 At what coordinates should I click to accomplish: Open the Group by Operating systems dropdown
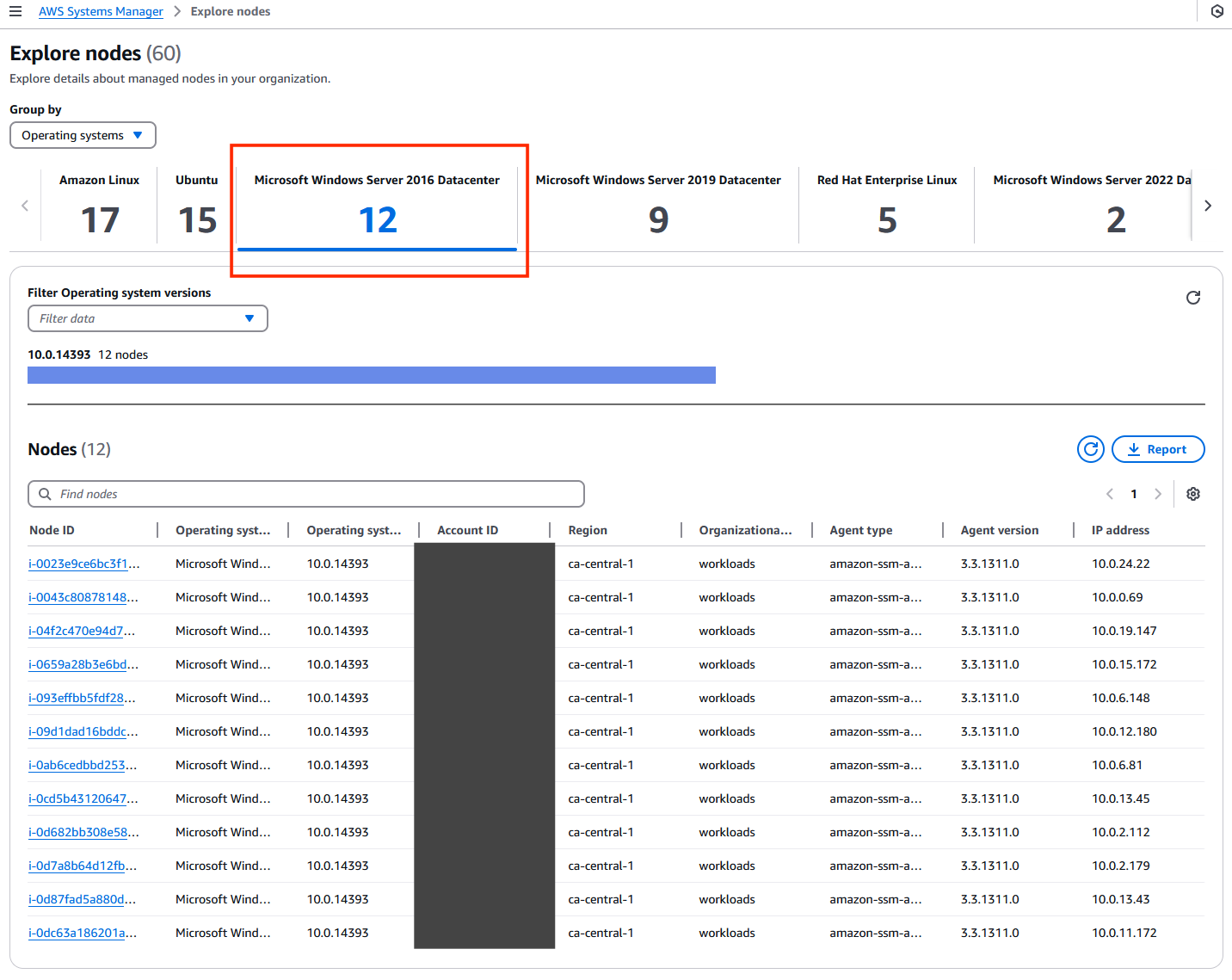coord(83,135)
